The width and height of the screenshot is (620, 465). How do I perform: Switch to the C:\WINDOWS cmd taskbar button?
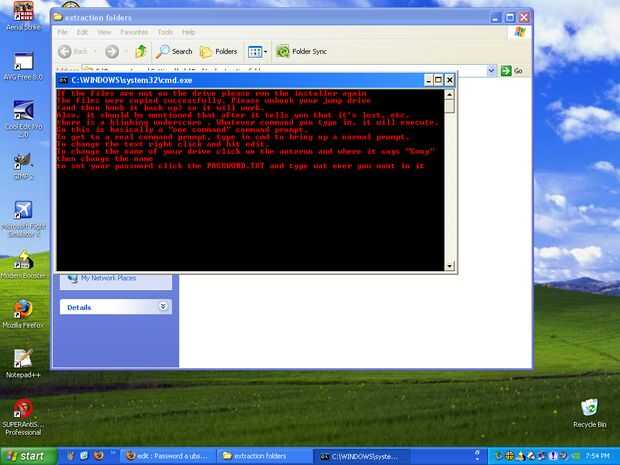360,456
